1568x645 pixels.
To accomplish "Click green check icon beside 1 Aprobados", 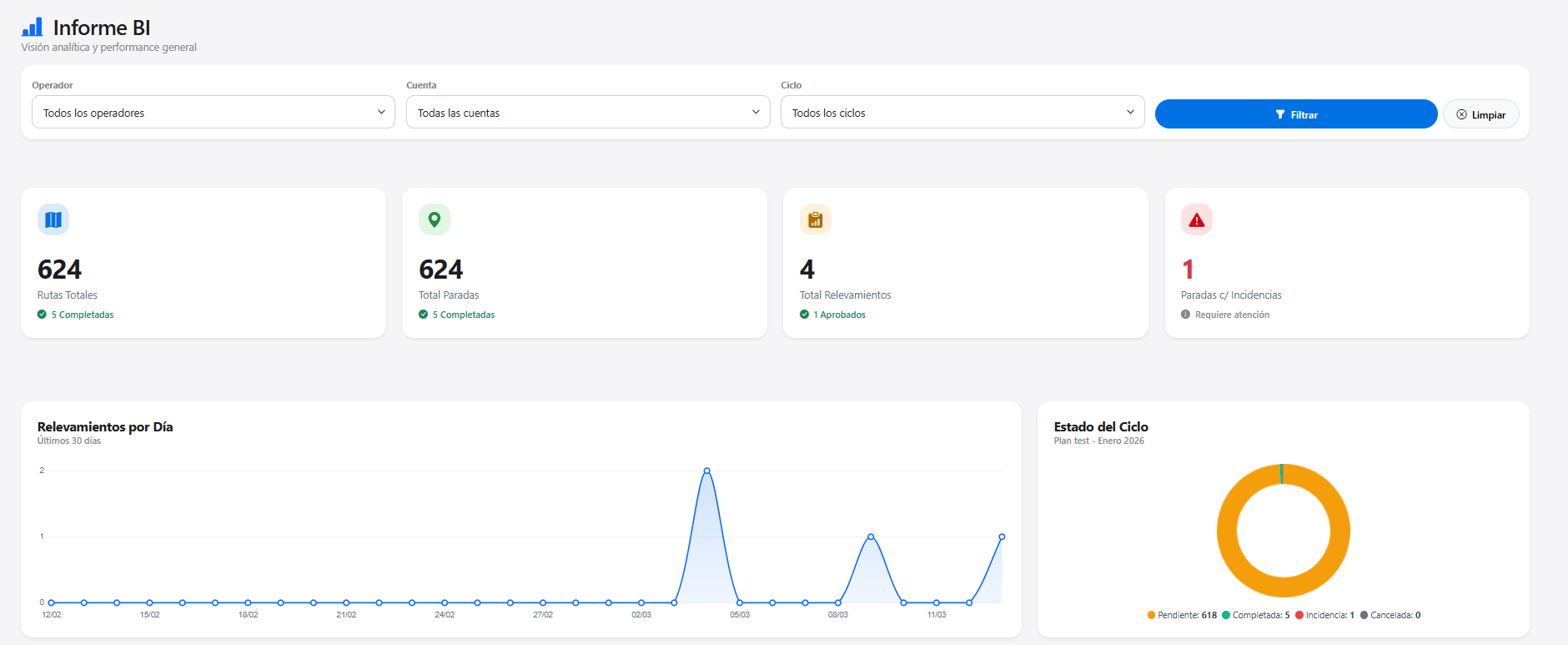I will tap(804, 315).
